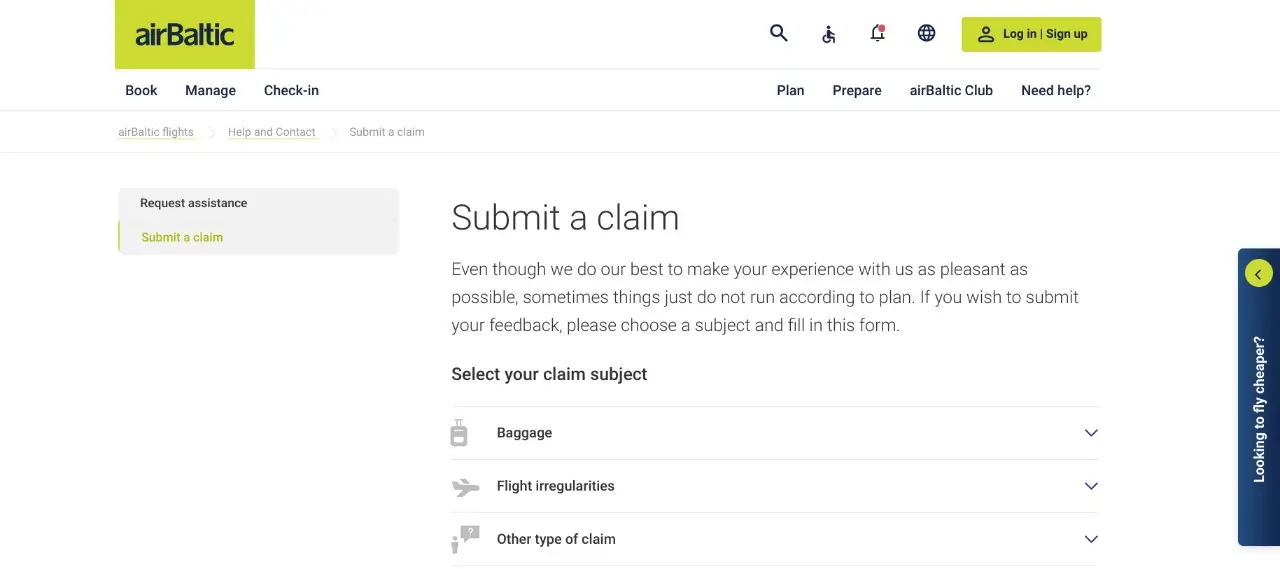This screenshot has width=1280, height=569.
Task: Click the Flight irregularities airplane icon
Action: (465, 487)
